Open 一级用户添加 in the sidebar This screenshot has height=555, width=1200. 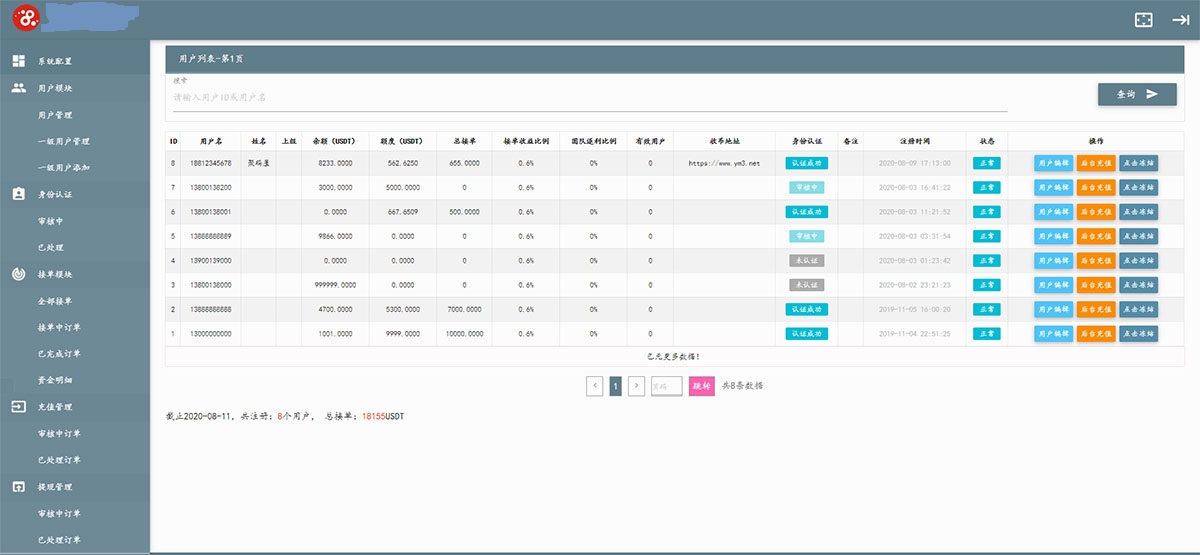64,167
